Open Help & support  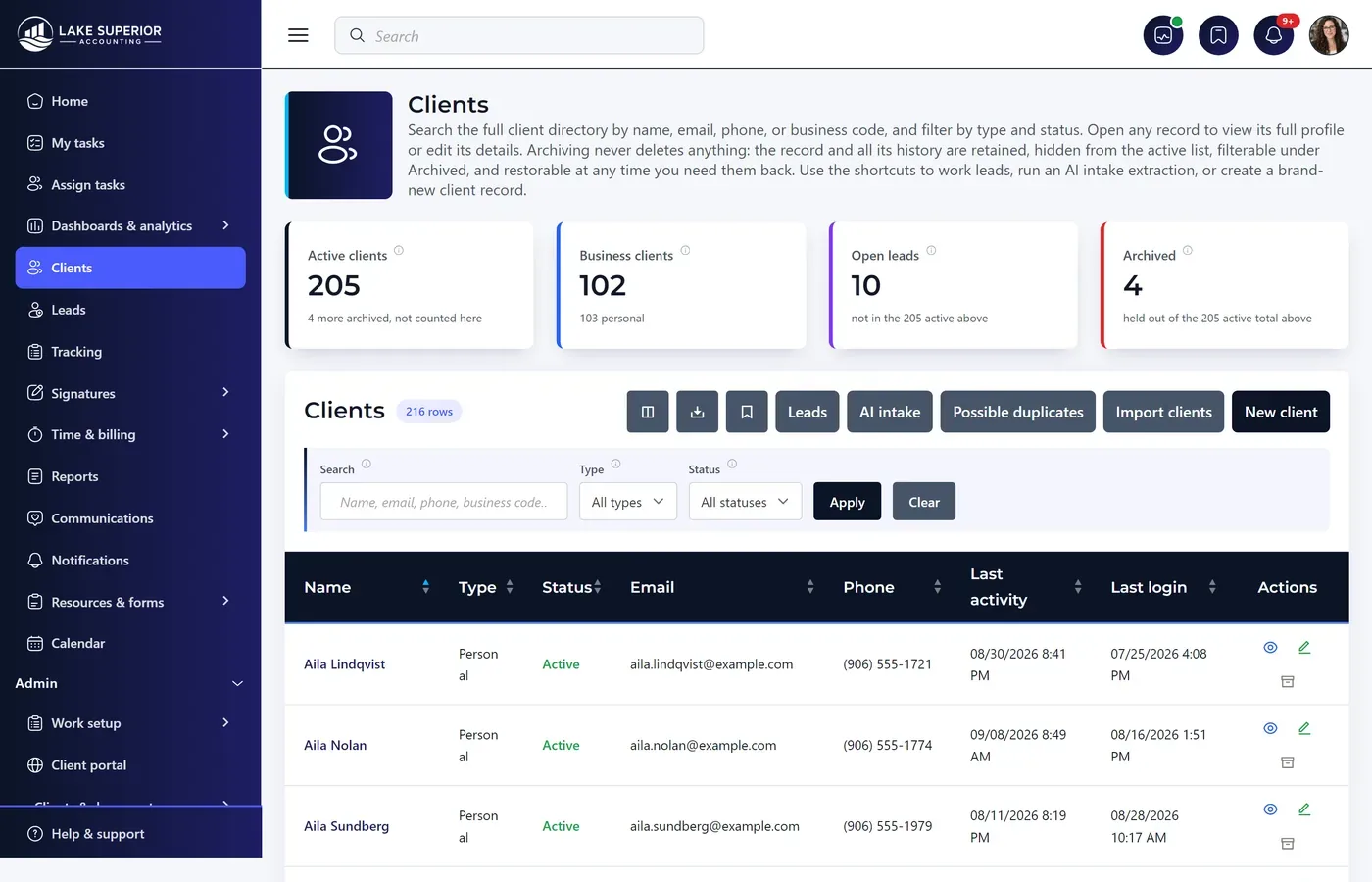pos(130,834)
